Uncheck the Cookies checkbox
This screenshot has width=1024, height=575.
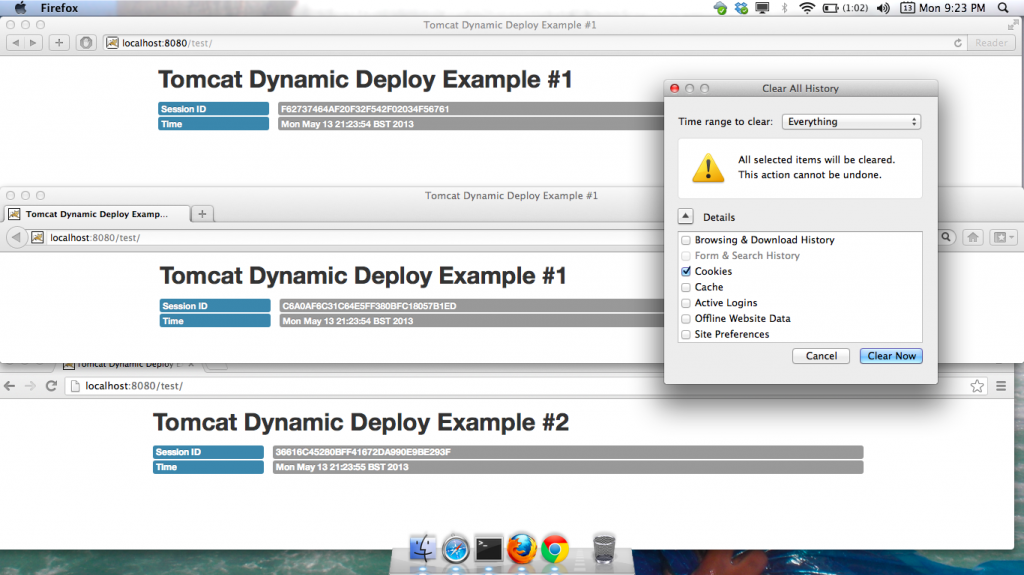(x=686, y=271)
